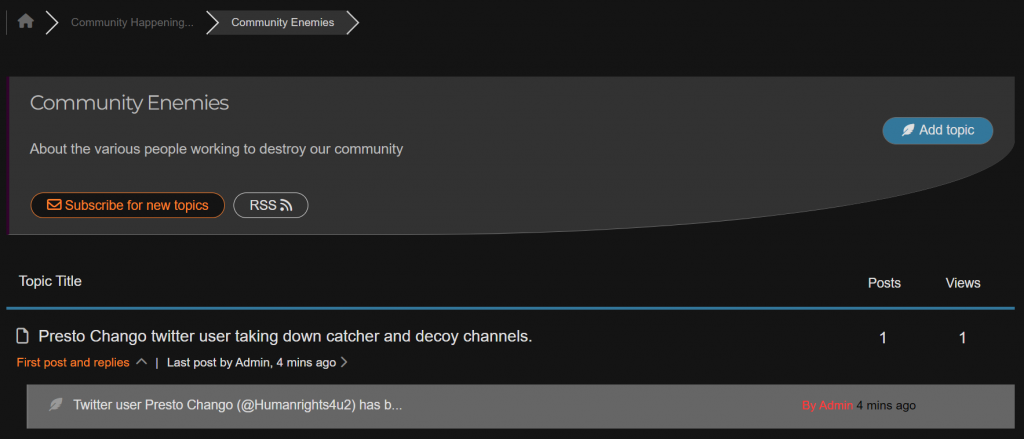Go to forum home via house icon
This screenshot has height=439, width=1024.
coord(25,22)
